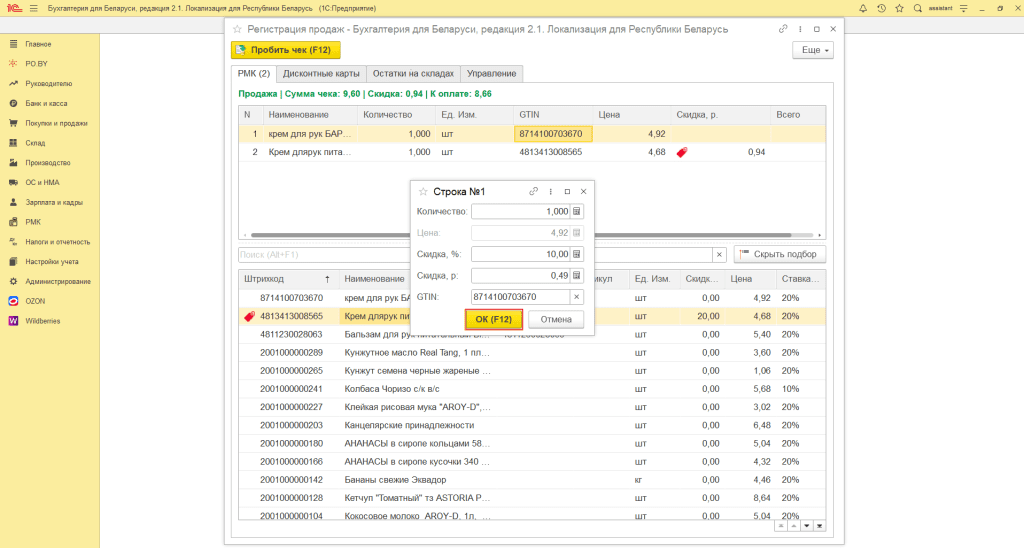1024x548 pixels.
Task: Get link icon in Строка №1 dialog
Action: [x=533, y=191]
